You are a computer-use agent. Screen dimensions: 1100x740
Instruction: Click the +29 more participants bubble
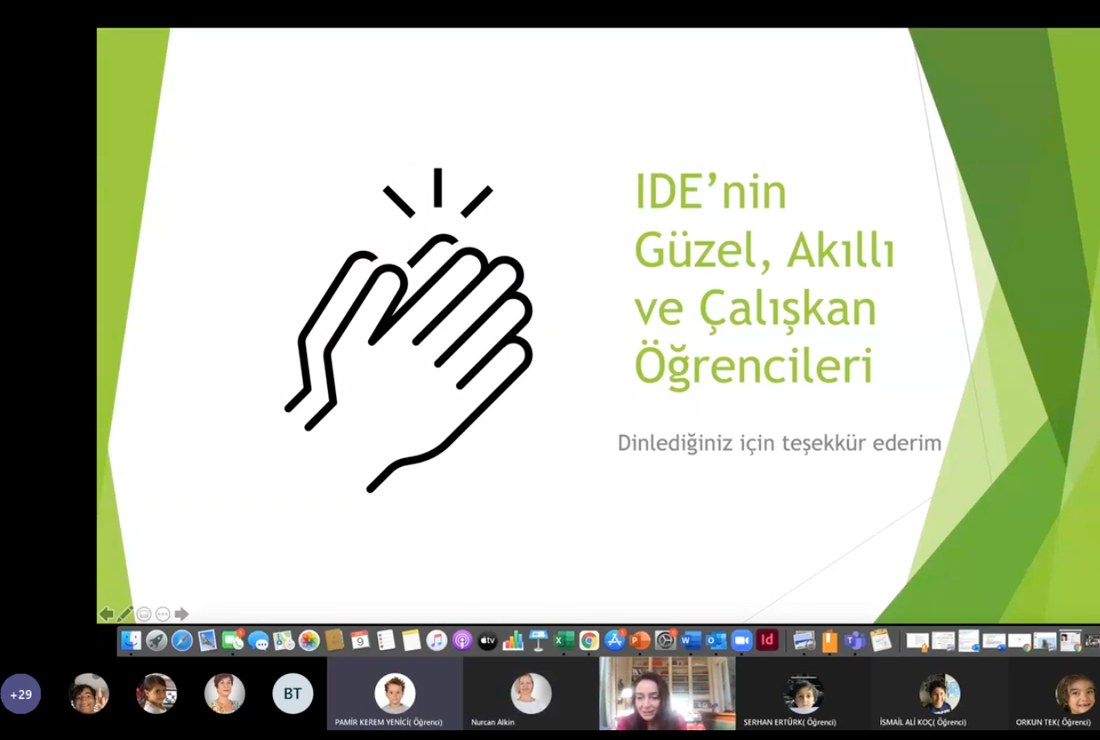[21, 694]
